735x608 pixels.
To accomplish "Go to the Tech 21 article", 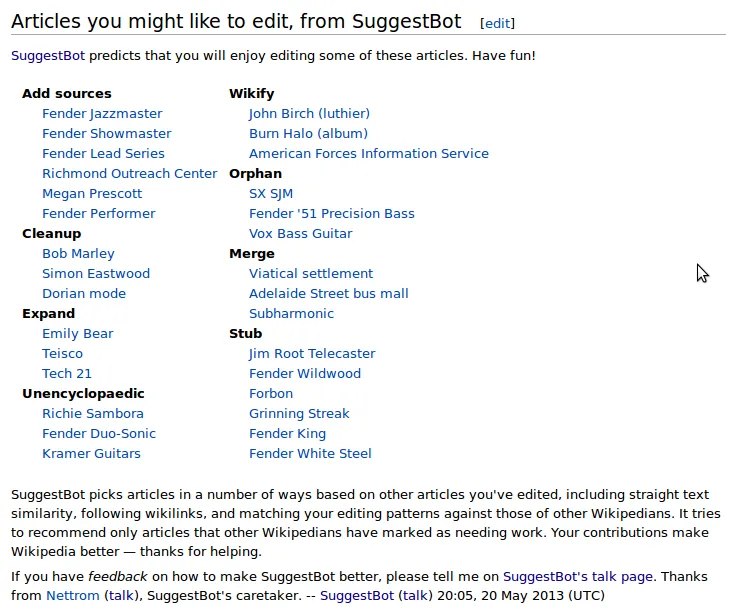I will [x=67, y=374].
